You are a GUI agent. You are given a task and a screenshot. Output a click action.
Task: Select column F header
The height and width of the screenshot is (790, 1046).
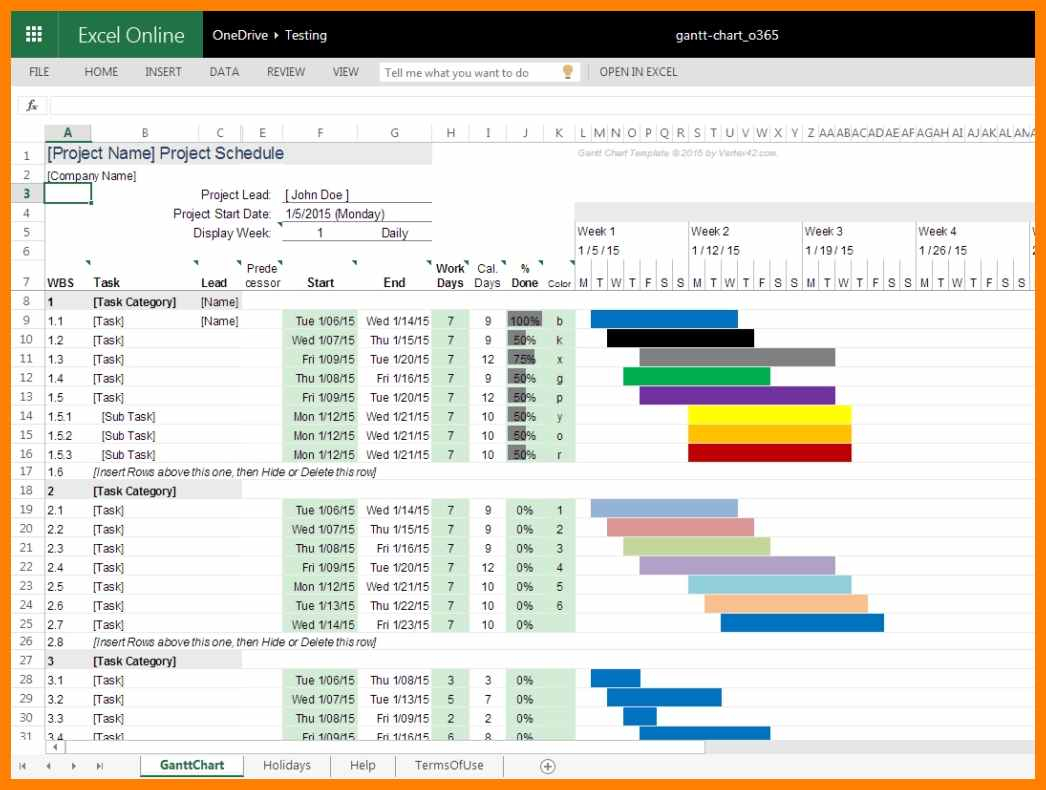[x=320, y=133]
